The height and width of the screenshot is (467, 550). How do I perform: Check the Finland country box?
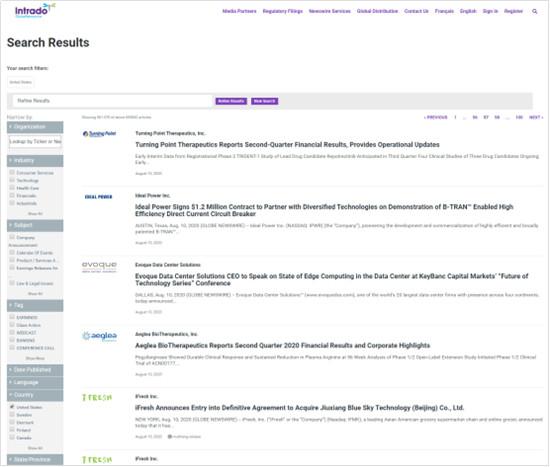[12, 429]
